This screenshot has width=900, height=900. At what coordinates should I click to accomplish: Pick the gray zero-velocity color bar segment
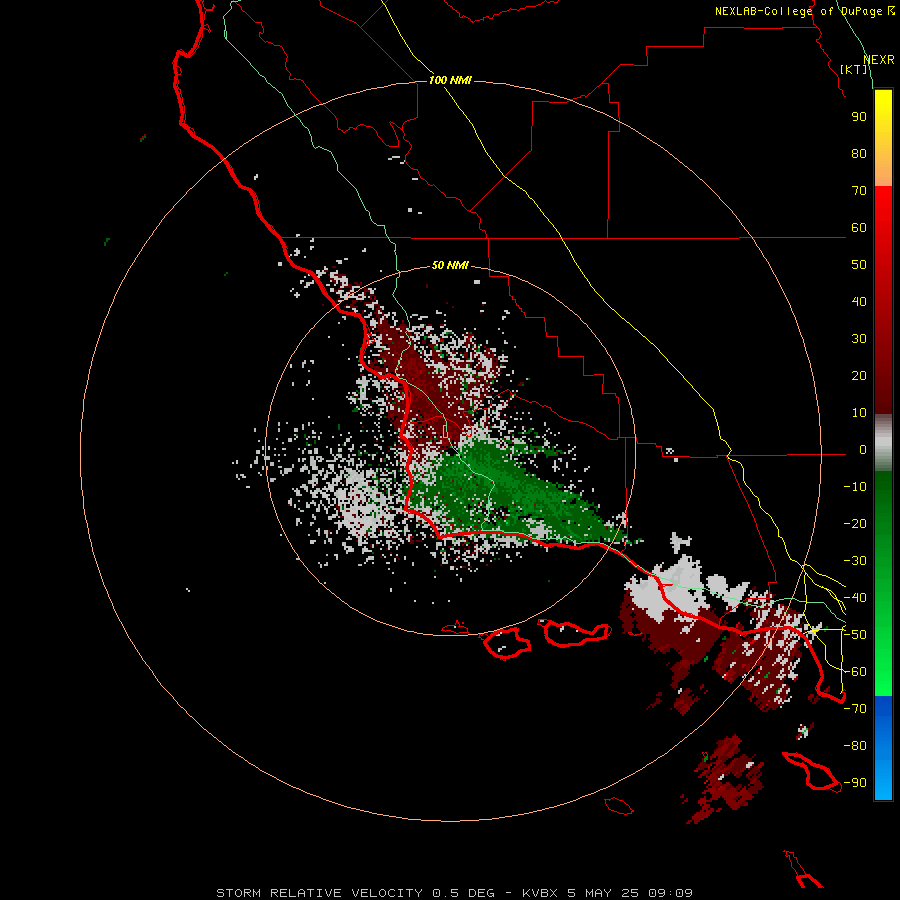tap(883, 443)
